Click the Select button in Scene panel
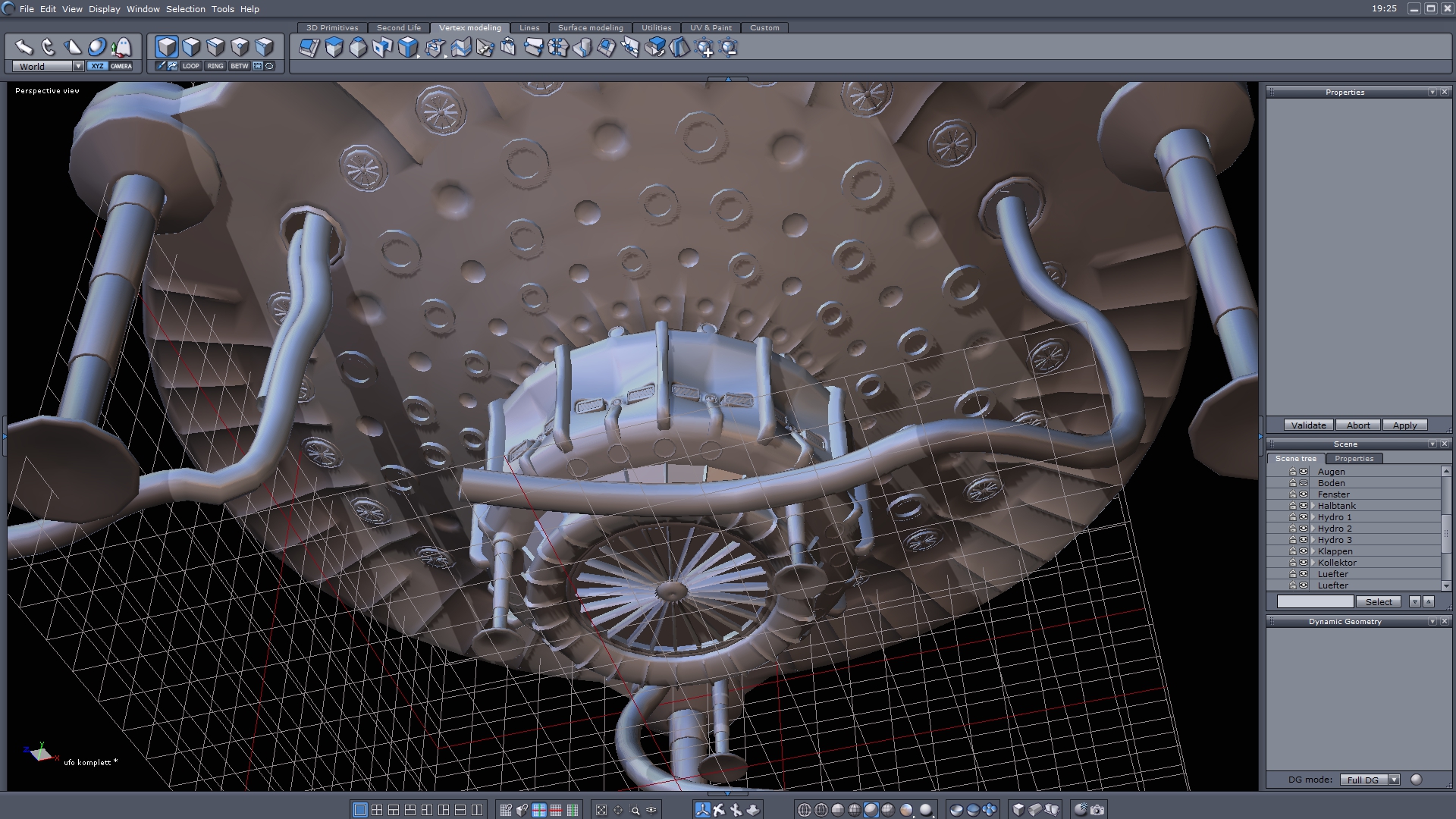Image resolution: width=1456 pixels, height=819 pixels. (x=1379, y=601)
